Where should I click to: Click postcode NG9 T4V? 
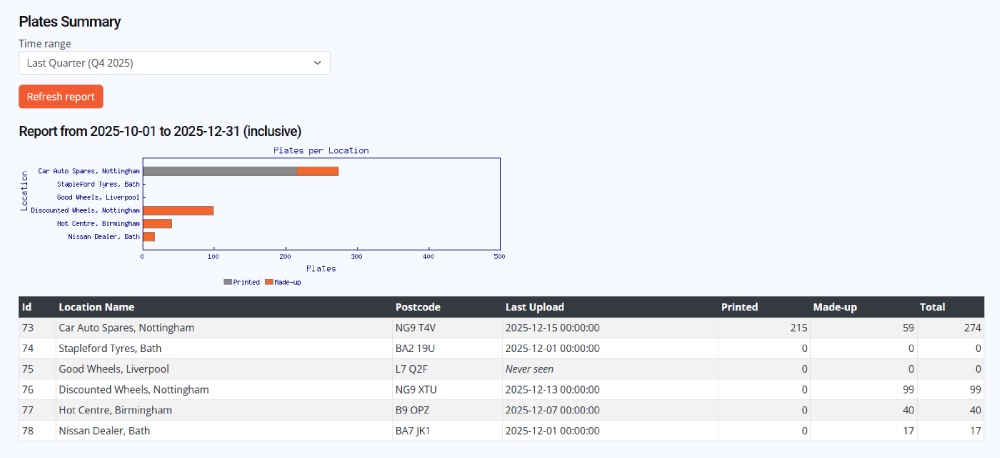pos(416,328)
